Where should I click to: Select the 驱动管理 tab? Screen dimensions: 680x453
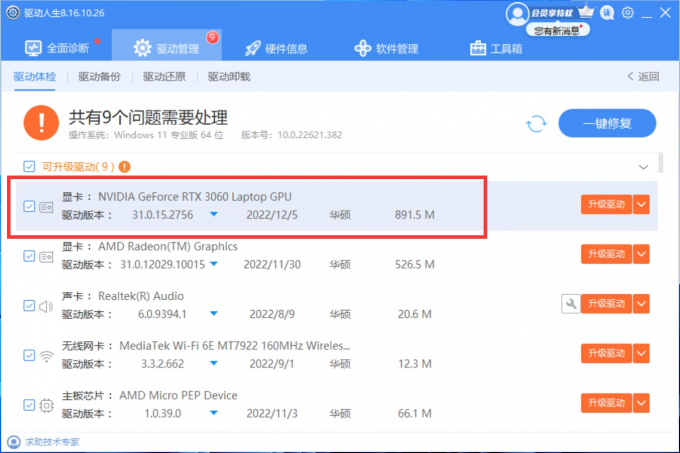(167, 45)
